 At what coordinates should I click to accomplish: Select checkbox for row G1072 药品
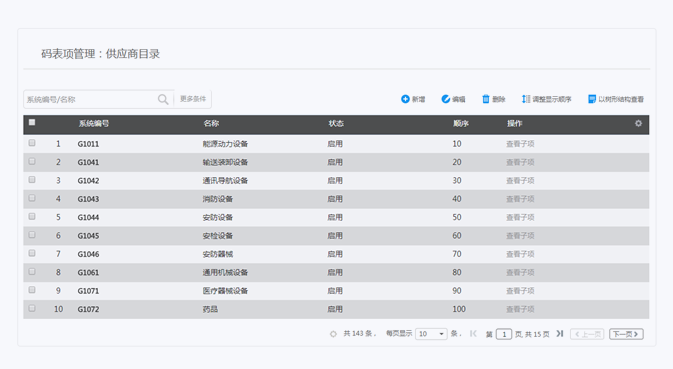coord(32,309)
